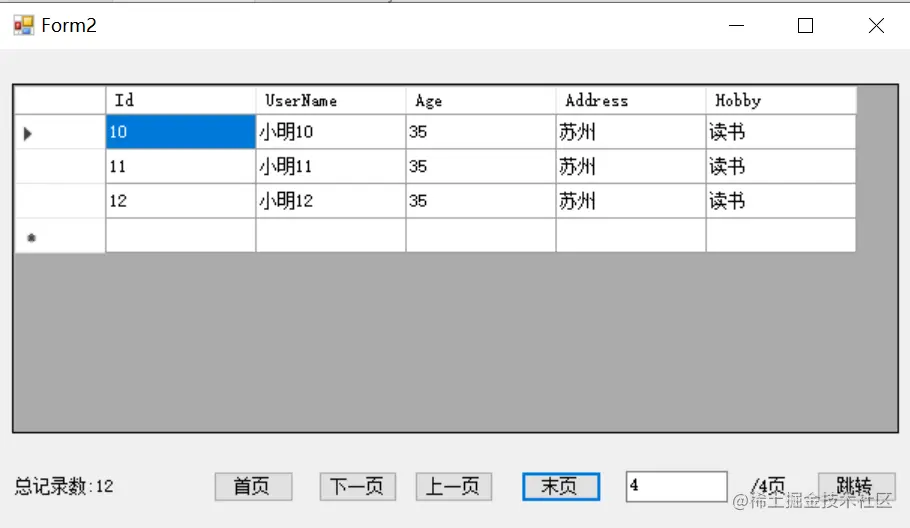910x528 pixels.
Task: Select the Id cell with value 12
Action: [x=180, y=201]
